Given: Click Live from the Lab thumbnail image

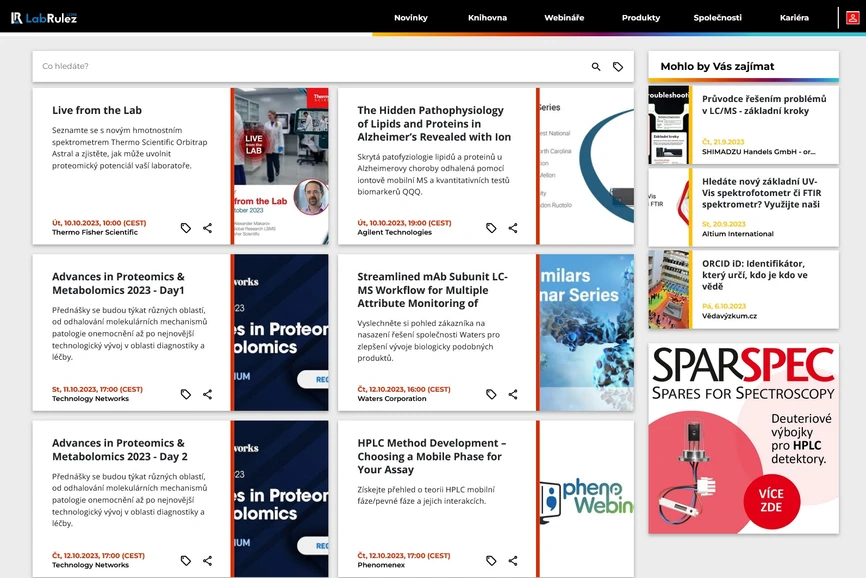Looking at the screenshot, I should click(281, 166).
